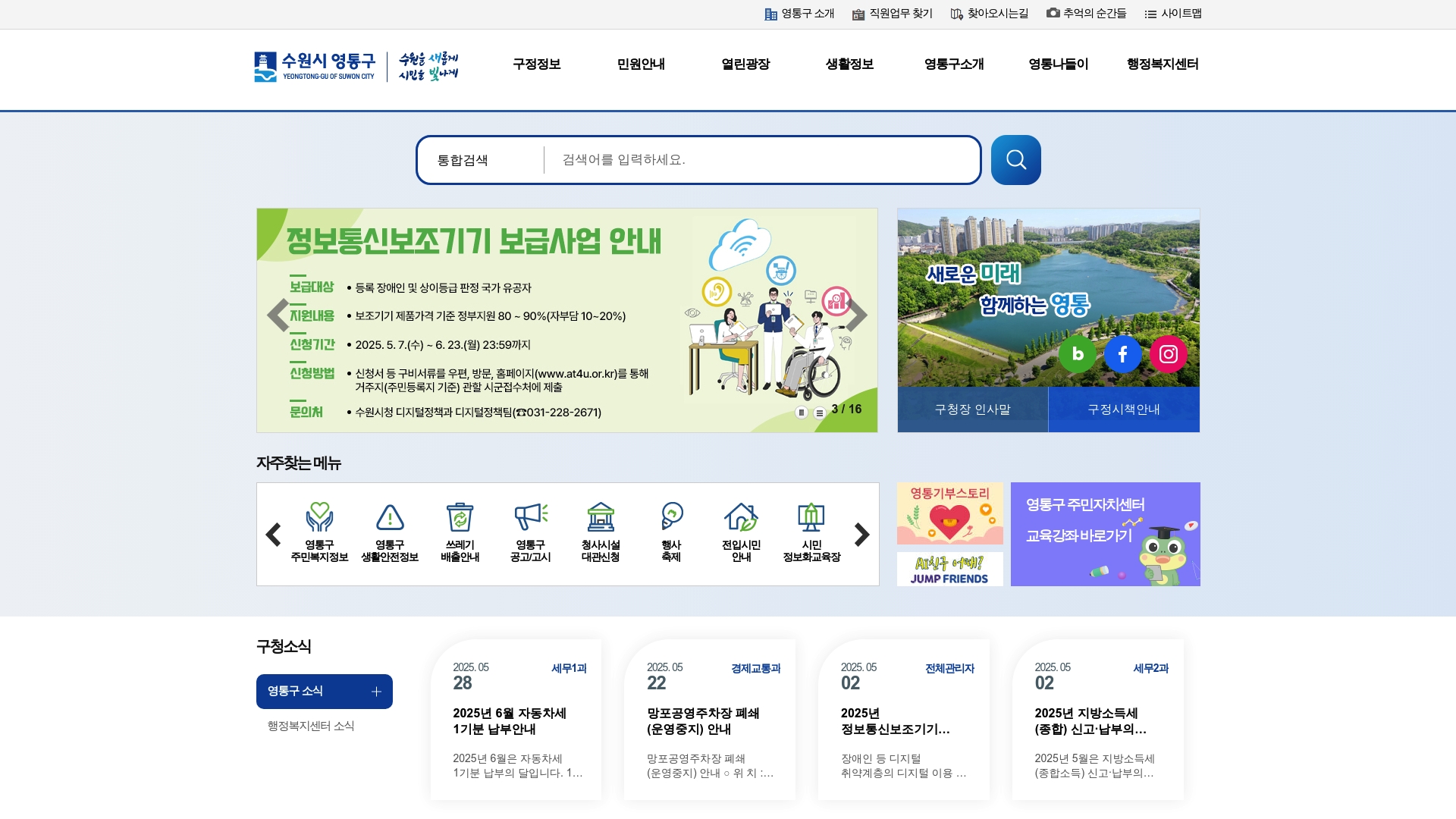Click the blue search magnifier button
1456x819 pixels.
pos(1015,160)
